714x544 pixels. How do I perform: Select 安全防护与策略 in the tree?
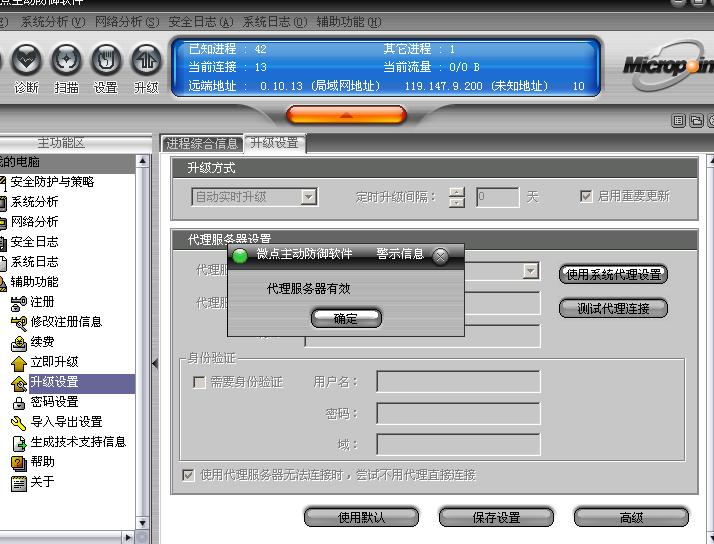point(52,182)
